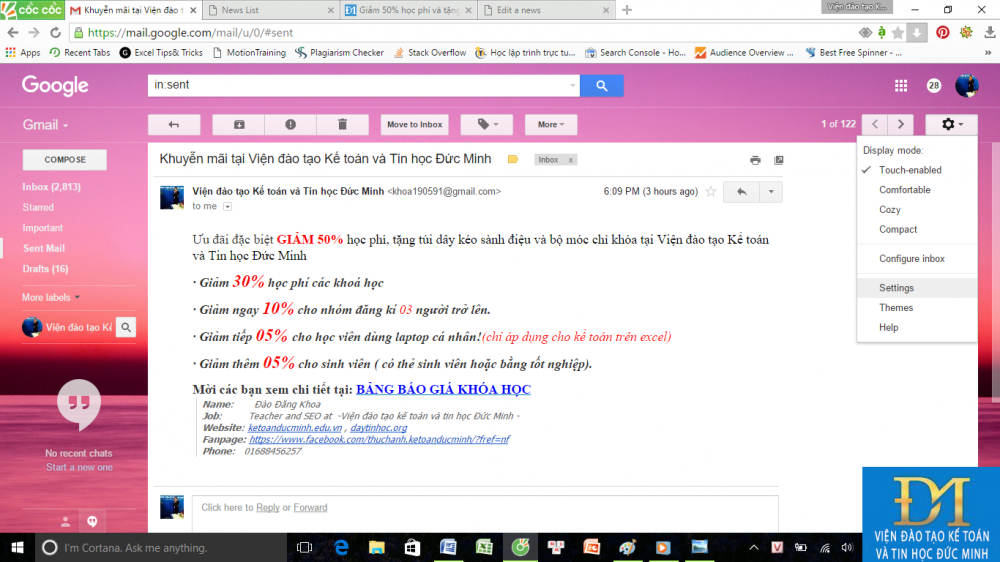Image resolution: width=1000 pixels, height=562 pixels.
Task: Open Plagiarism Checker bookmark
Action: (339, 53)
